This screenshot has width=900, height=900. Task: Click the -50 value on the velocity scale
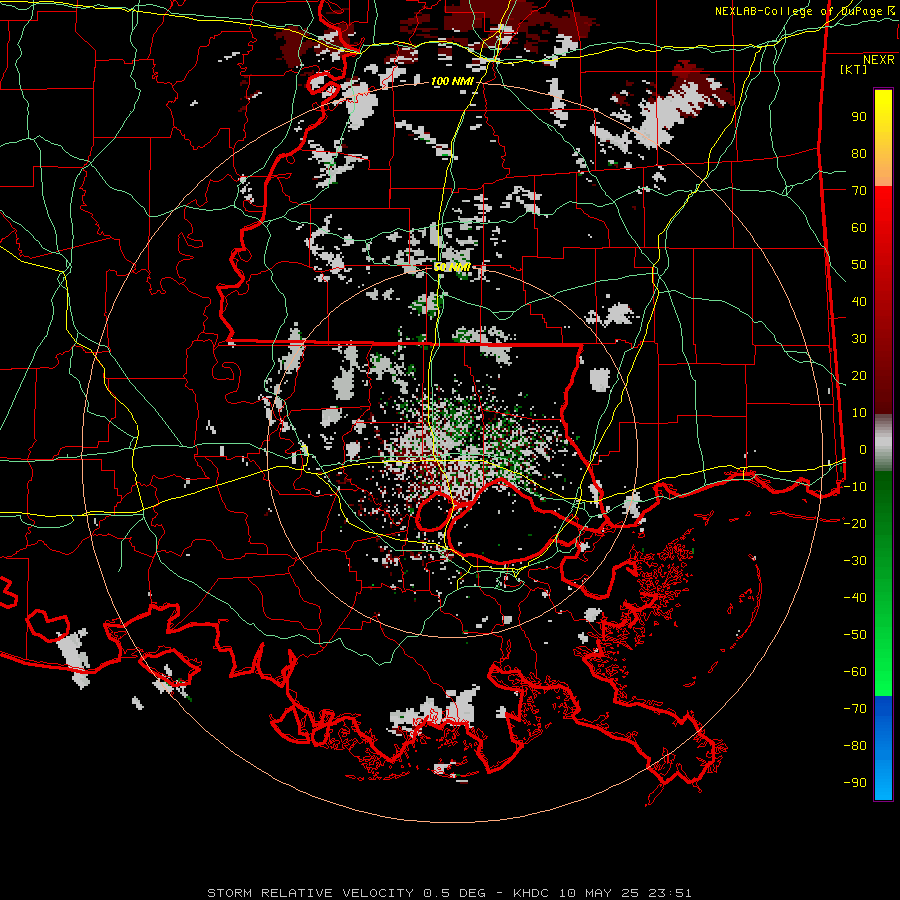855,635
